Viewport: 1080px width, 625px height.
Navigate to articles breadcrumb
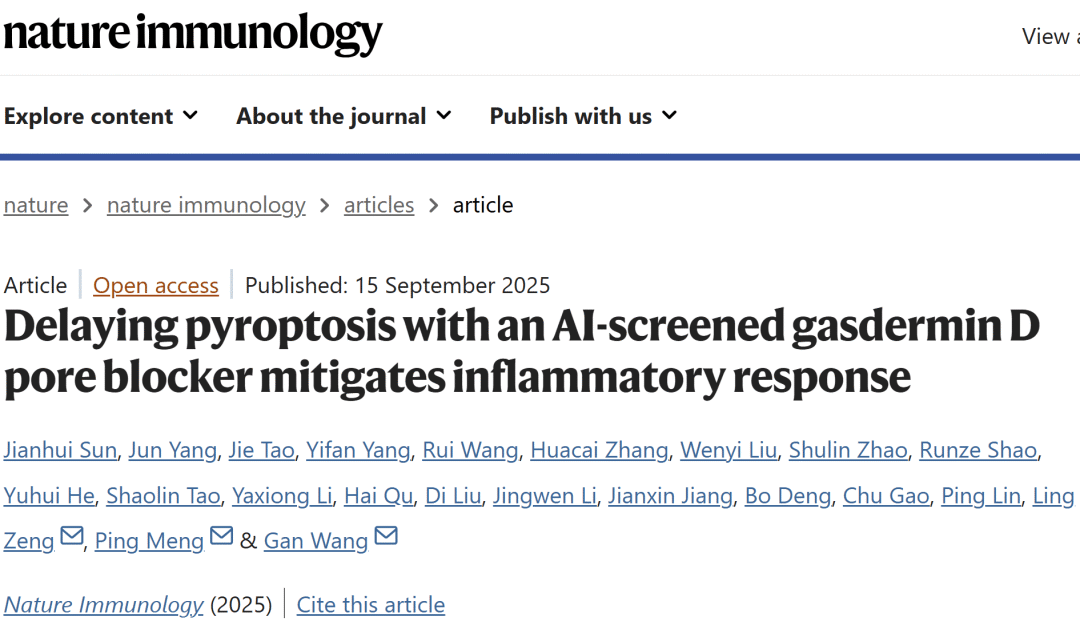[x=379, y=205]
